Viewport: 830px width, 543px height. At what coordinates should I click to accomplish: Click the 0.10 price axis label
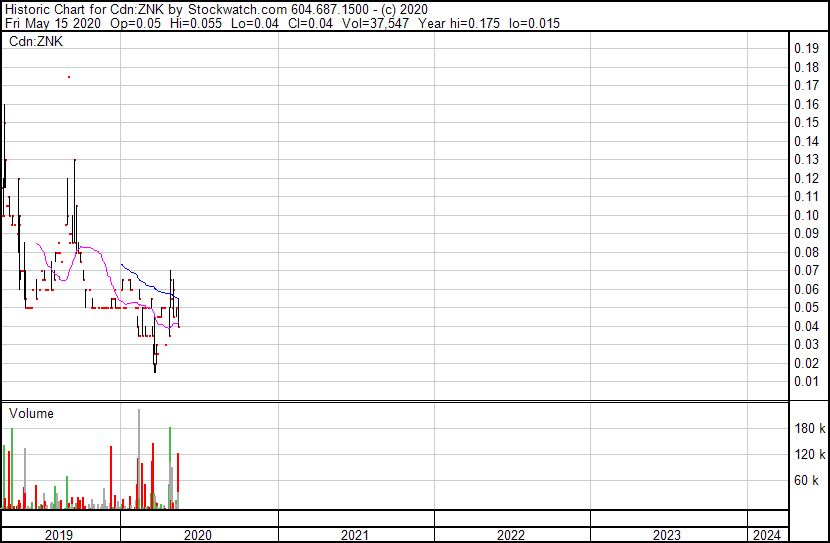[806, 215]
